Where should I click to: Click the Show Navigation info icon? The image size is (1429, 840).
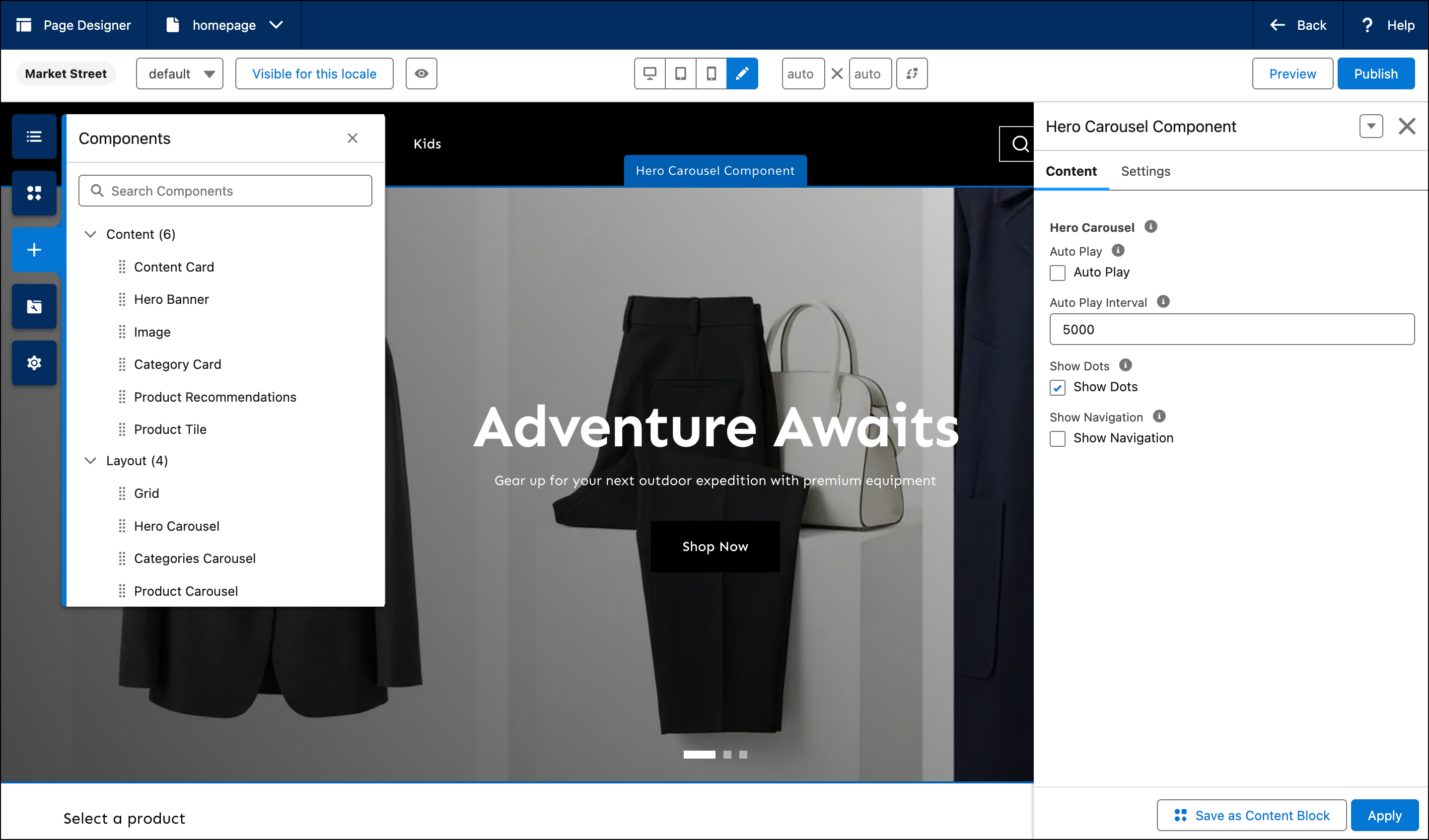coord(1159,417)
